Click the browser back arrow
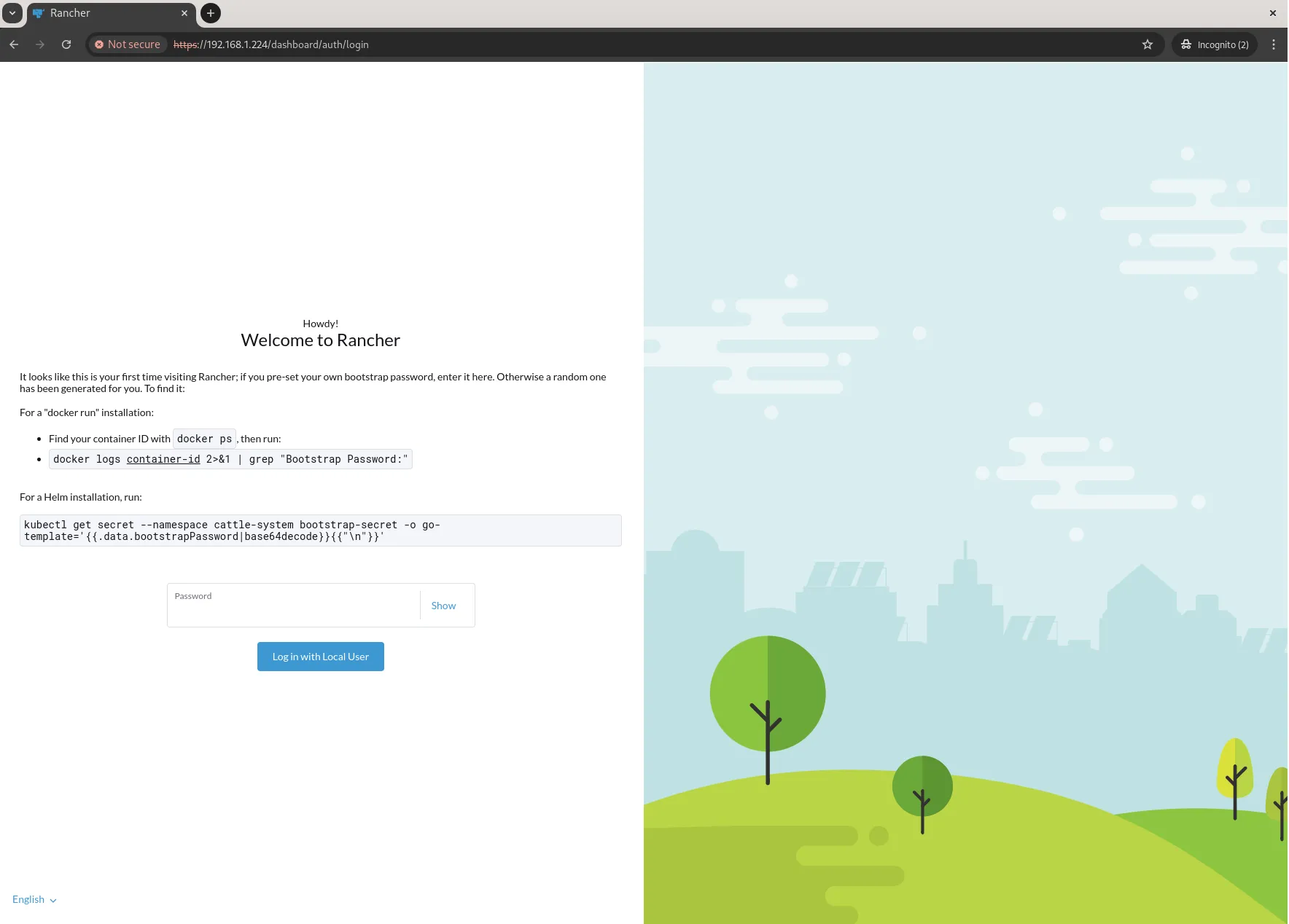The width and height of the screenshot is (1289, 924). click(14, 44)
